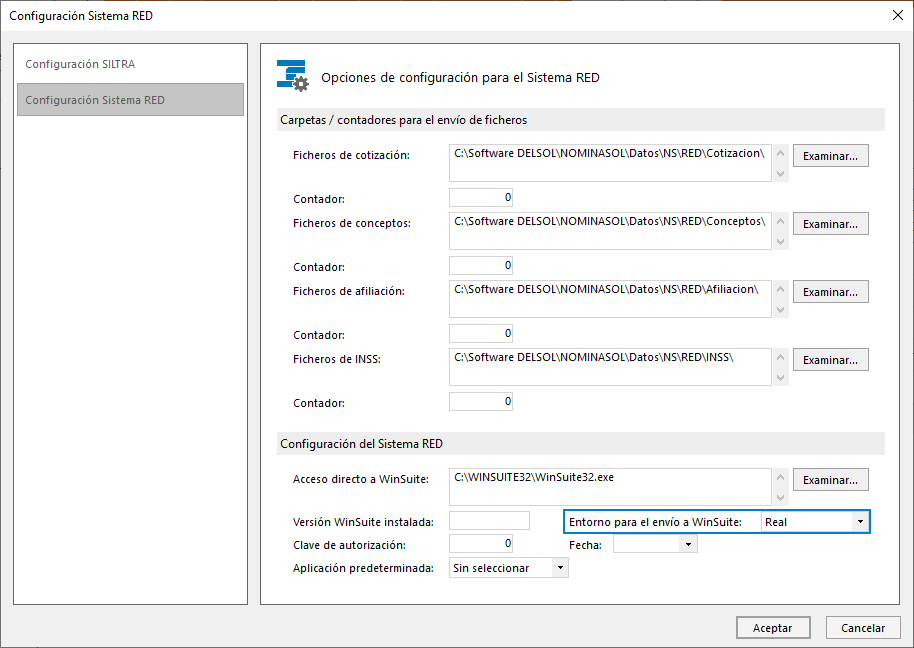Click the Sistema RED configuration gear icon
The image size is (914, 648).
click(293, 76)
